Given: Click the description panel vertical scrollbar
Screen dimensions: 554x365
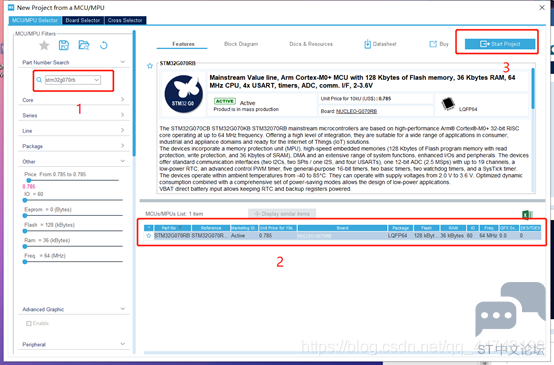Looking at the screenshot, I should click(x=533, y=89).
